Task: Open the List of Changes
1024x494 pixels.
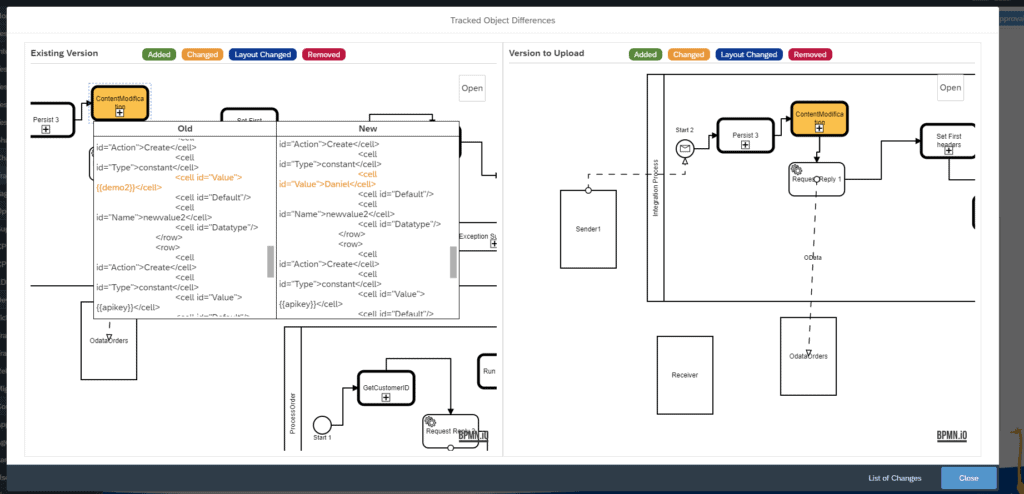Action: click(895, 478)
